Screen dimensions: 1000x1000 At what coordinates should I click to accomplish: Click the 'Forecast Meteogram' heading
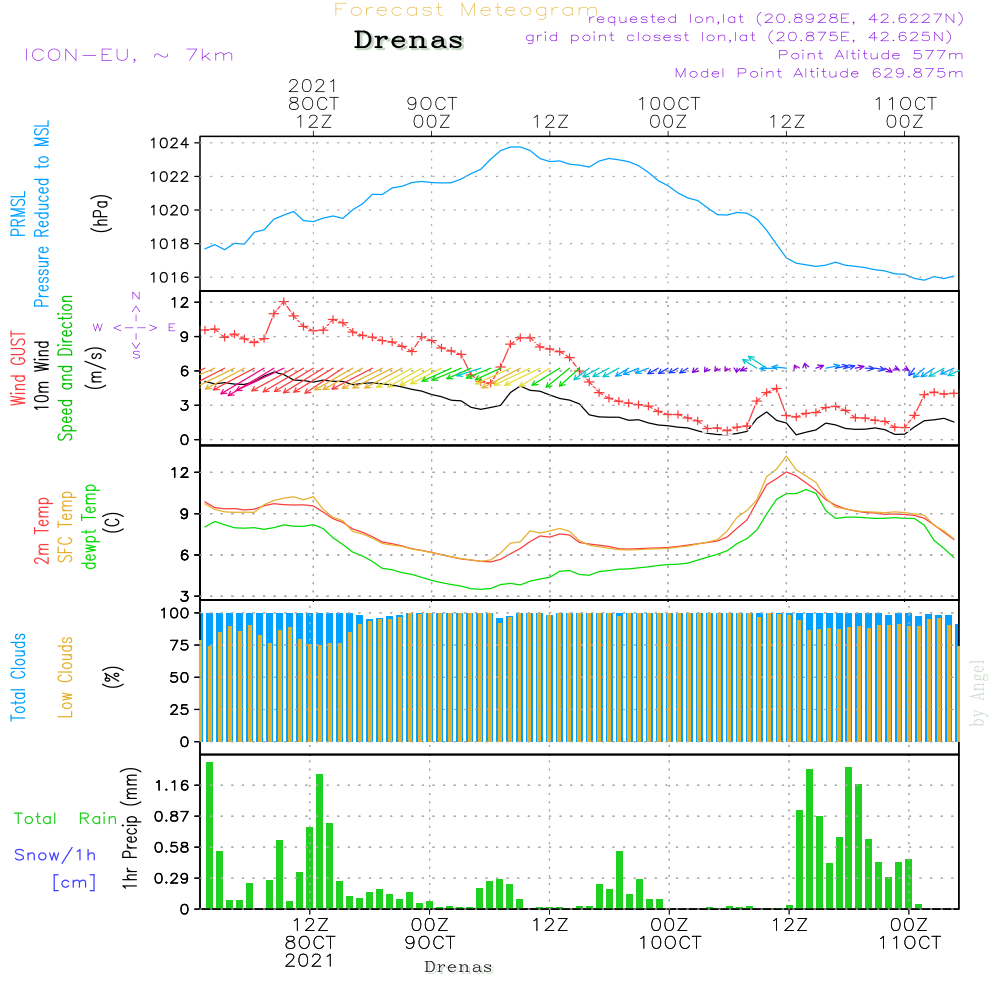coord(466,10)
